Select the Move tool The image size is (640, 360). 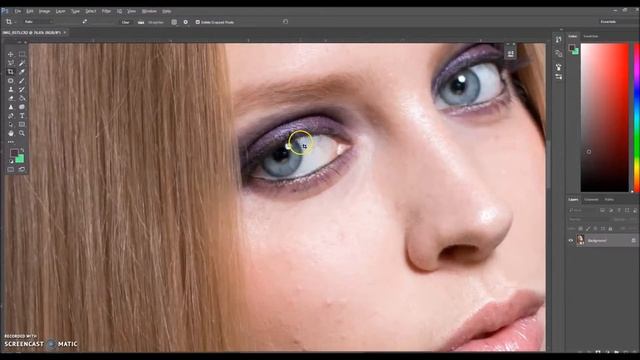[x=11, y=54]
